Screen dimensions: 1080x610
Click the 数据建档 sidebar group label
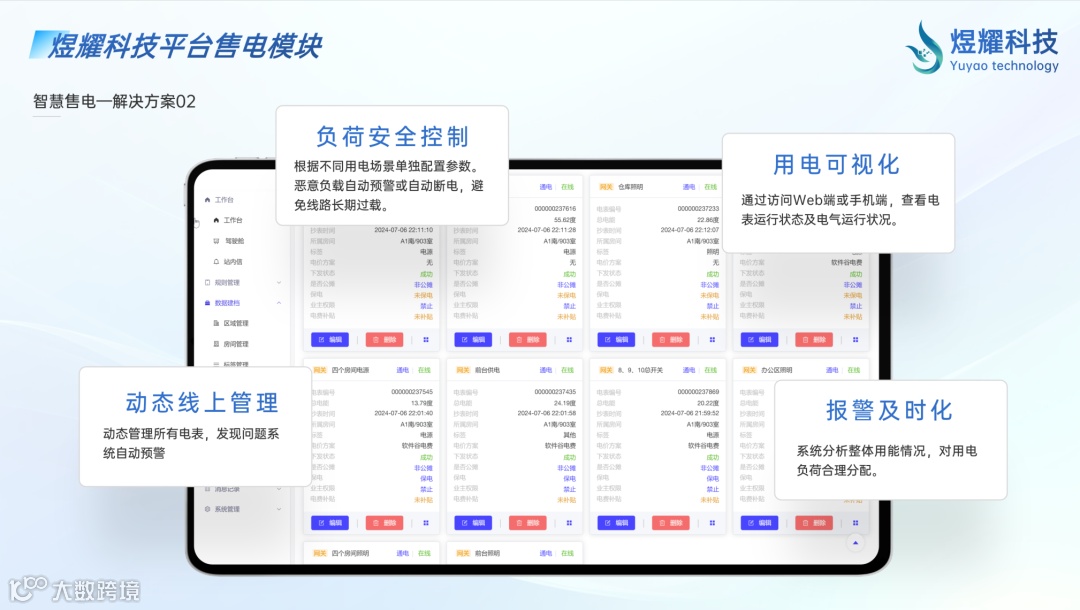(x=227, y=303)
